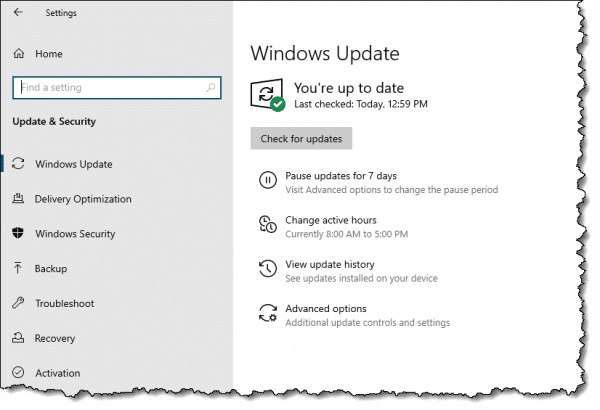This screenshot has width=600, height=410.
Task: Open Advanced options
Action: tap(326, 309)
